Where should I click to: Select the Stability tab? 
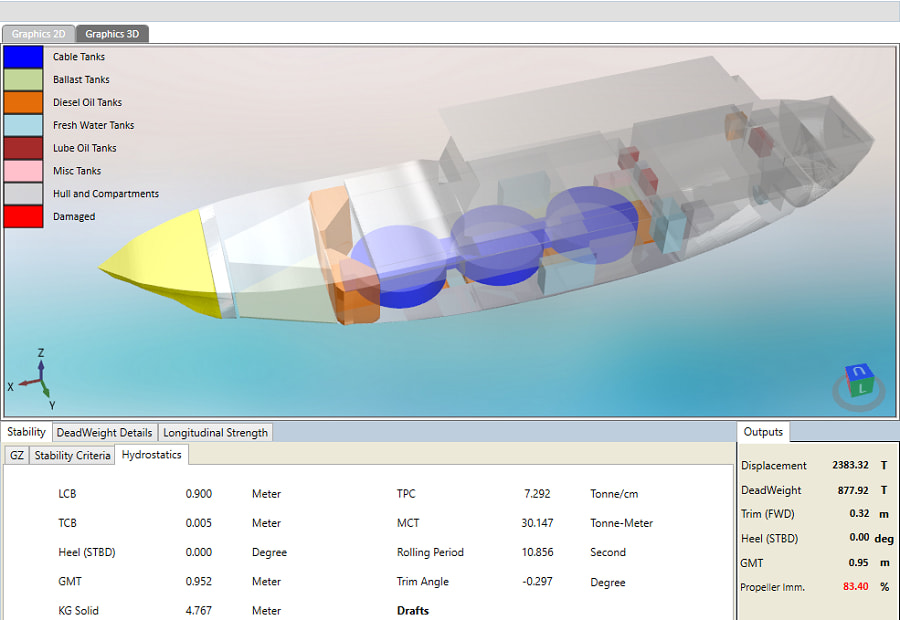tap(26, 432)
